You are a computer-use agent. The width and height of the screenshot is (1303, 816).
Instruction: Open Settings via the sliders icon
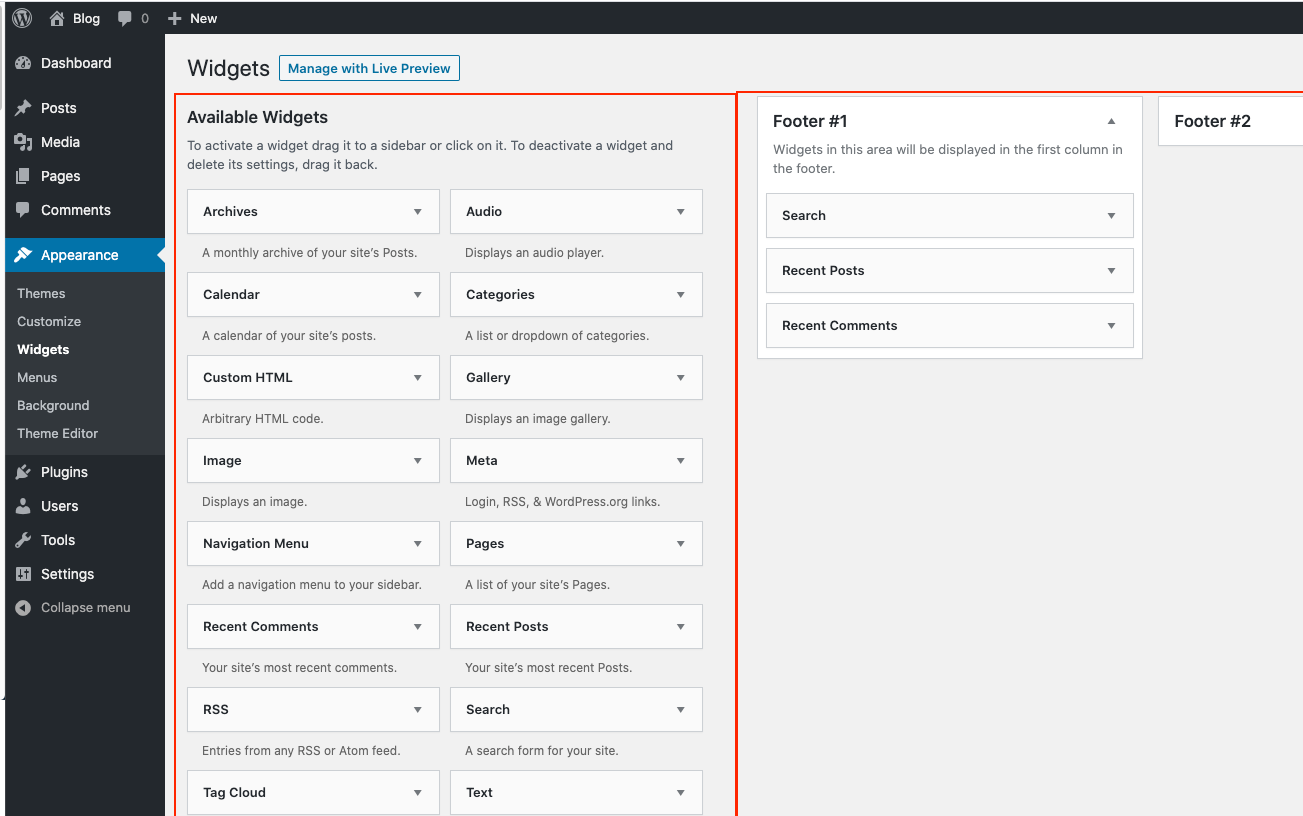click(23, 573)
